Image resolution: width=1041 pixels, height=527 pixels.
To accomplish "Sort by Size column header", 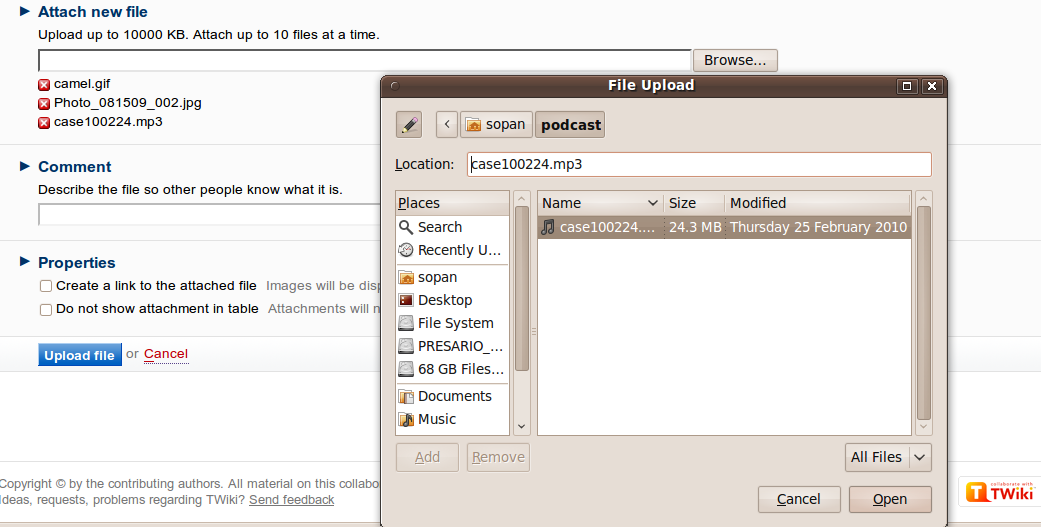I will coord(694,203).
